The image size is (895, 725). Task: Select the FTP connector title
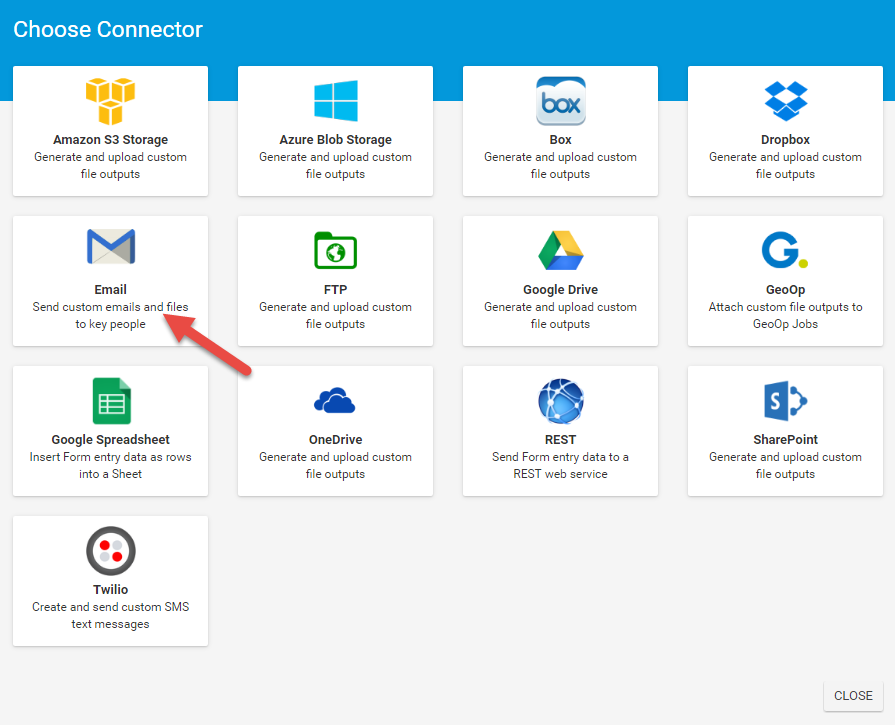pyautogui.click(x=336, y=290)
